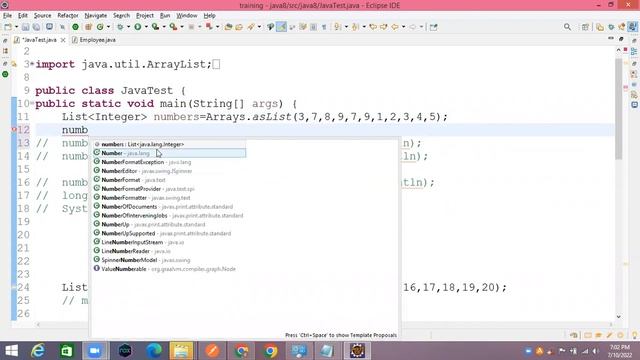Screen dimensions: 640x360
Task: Select the LineNumberReader proposal
Action: [169, 251]
